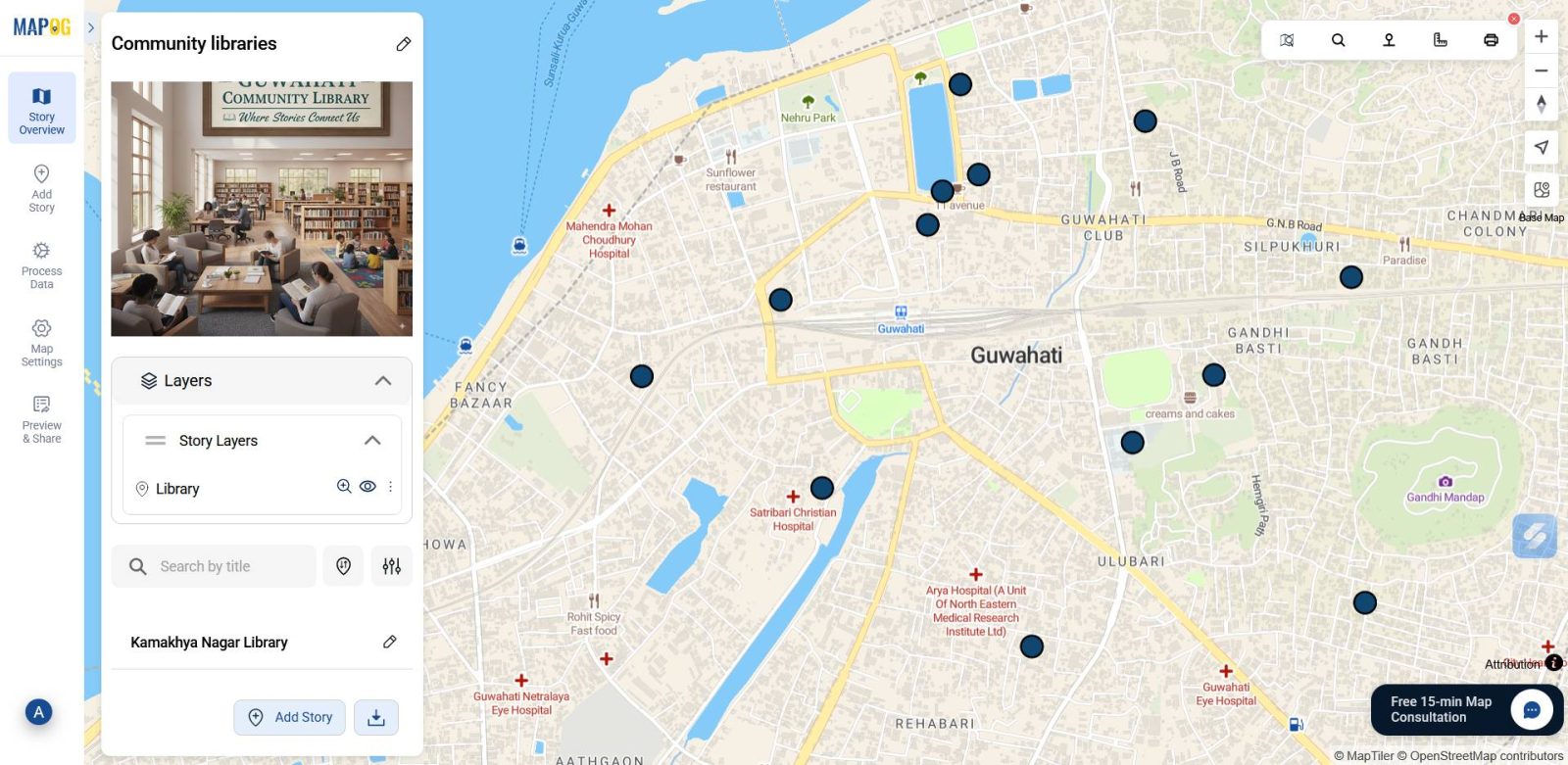This screenshot has height=765, width=1568.
Task: Open Process Data in sidebar
Action: [x=41, y=265]
